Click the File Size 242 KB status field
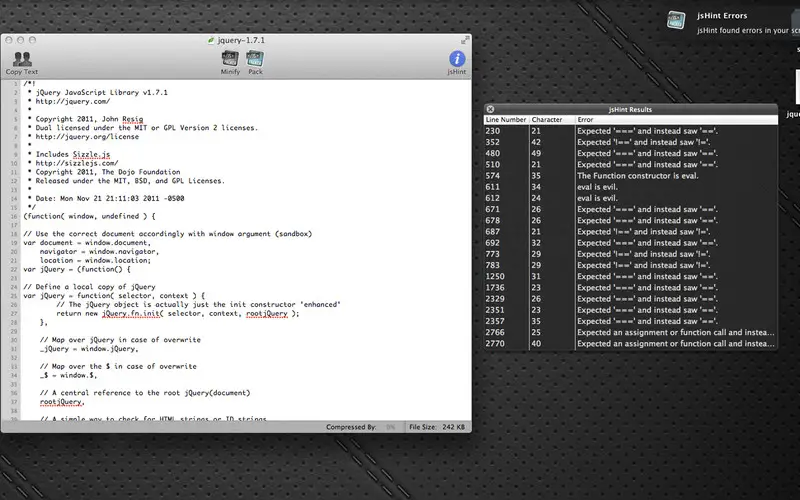 pos(437,427)
